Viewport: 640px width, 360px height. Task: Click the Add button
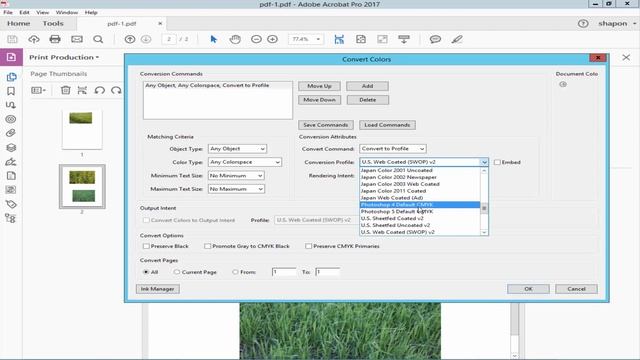coord(367,86)
